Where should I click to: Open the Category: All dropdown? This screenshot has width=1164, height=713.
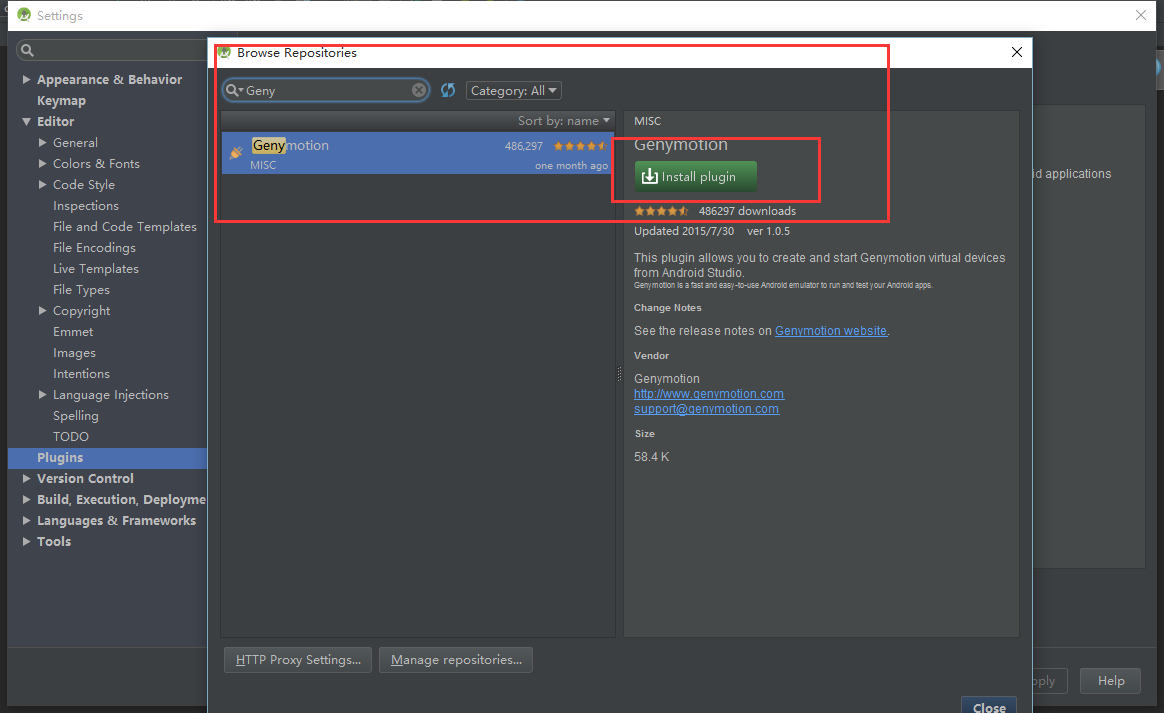coord(514,91)
